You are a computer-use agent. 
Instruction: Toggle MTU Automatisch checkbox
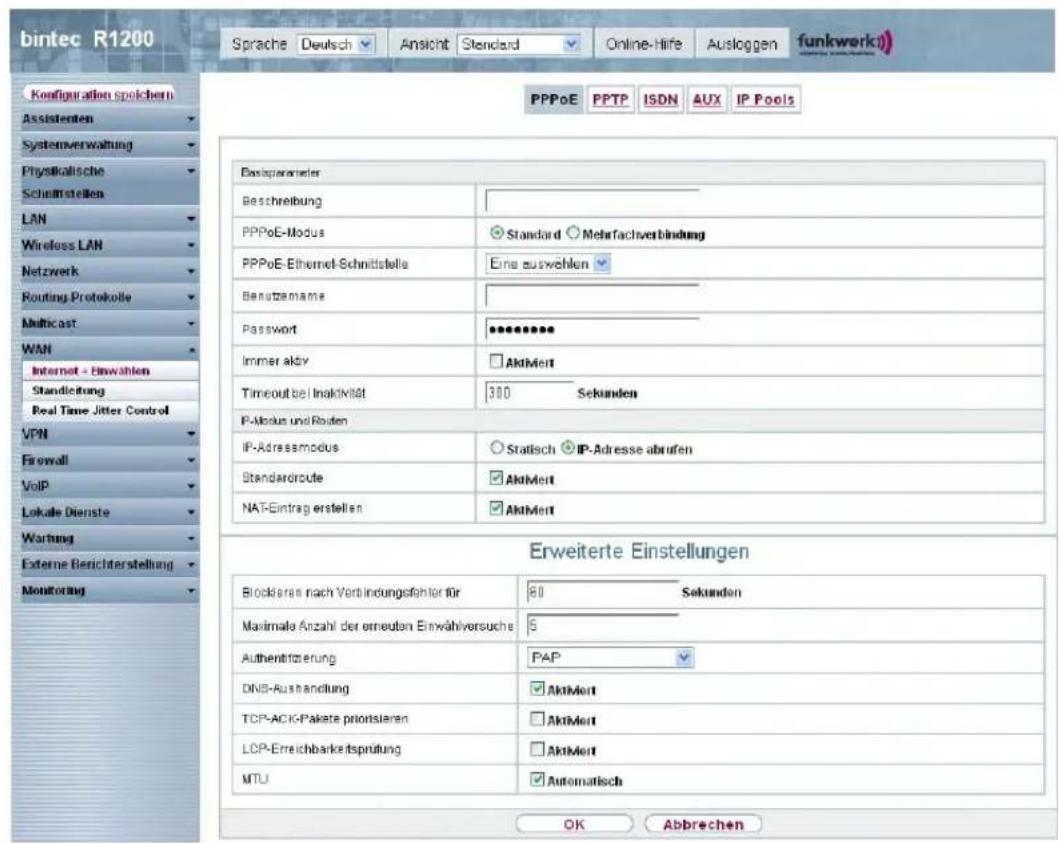click(537, 780)
